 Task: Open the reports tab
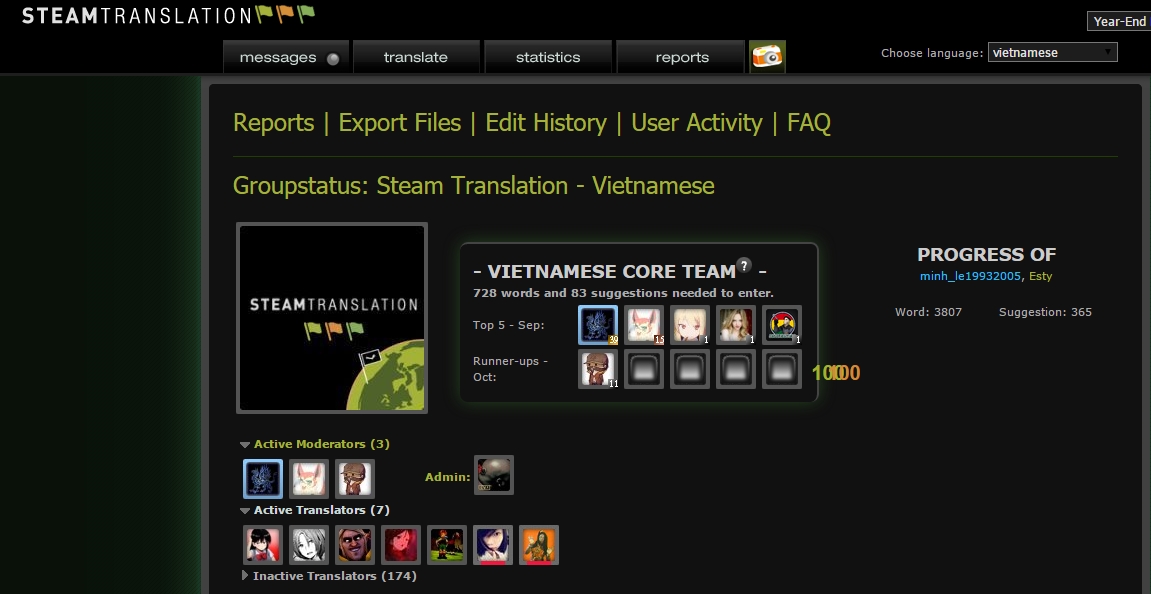tap(682, 57)
